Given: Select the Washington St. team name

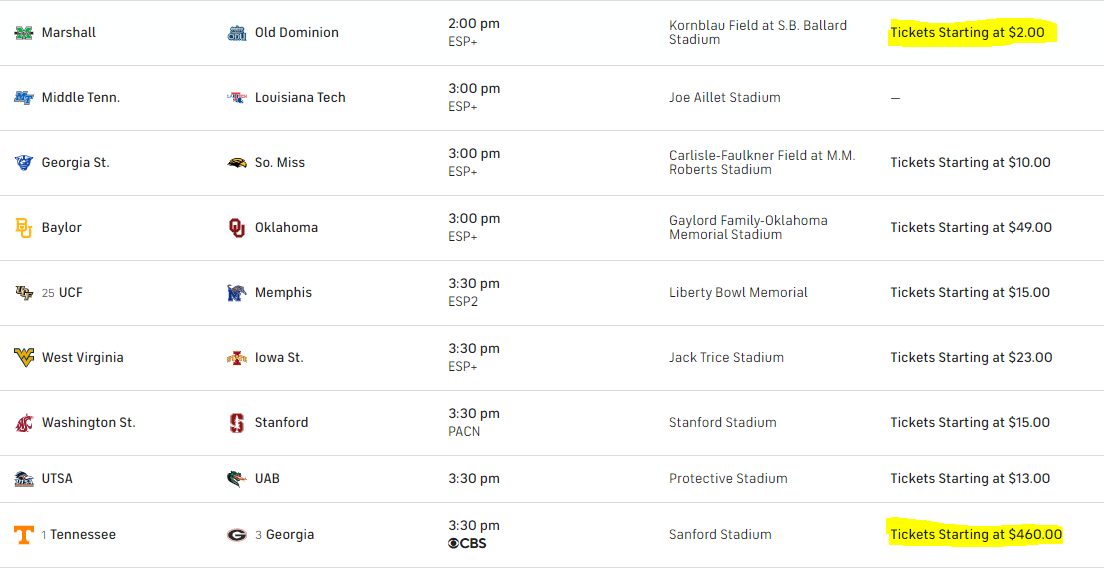Looking at the screenshot, I should click(88, 423).
